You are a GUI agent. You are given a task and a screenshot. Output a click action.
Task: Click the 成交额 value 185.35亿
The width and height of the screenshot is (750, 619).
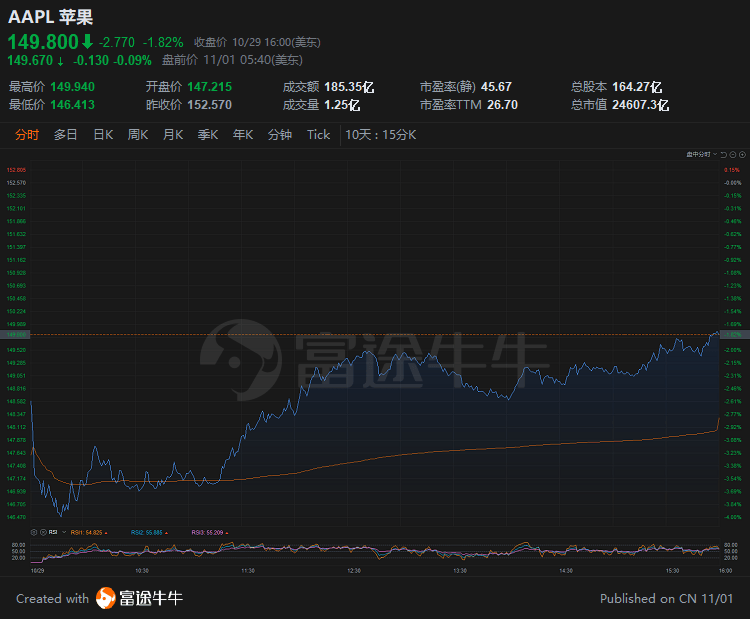coord(349,87)
